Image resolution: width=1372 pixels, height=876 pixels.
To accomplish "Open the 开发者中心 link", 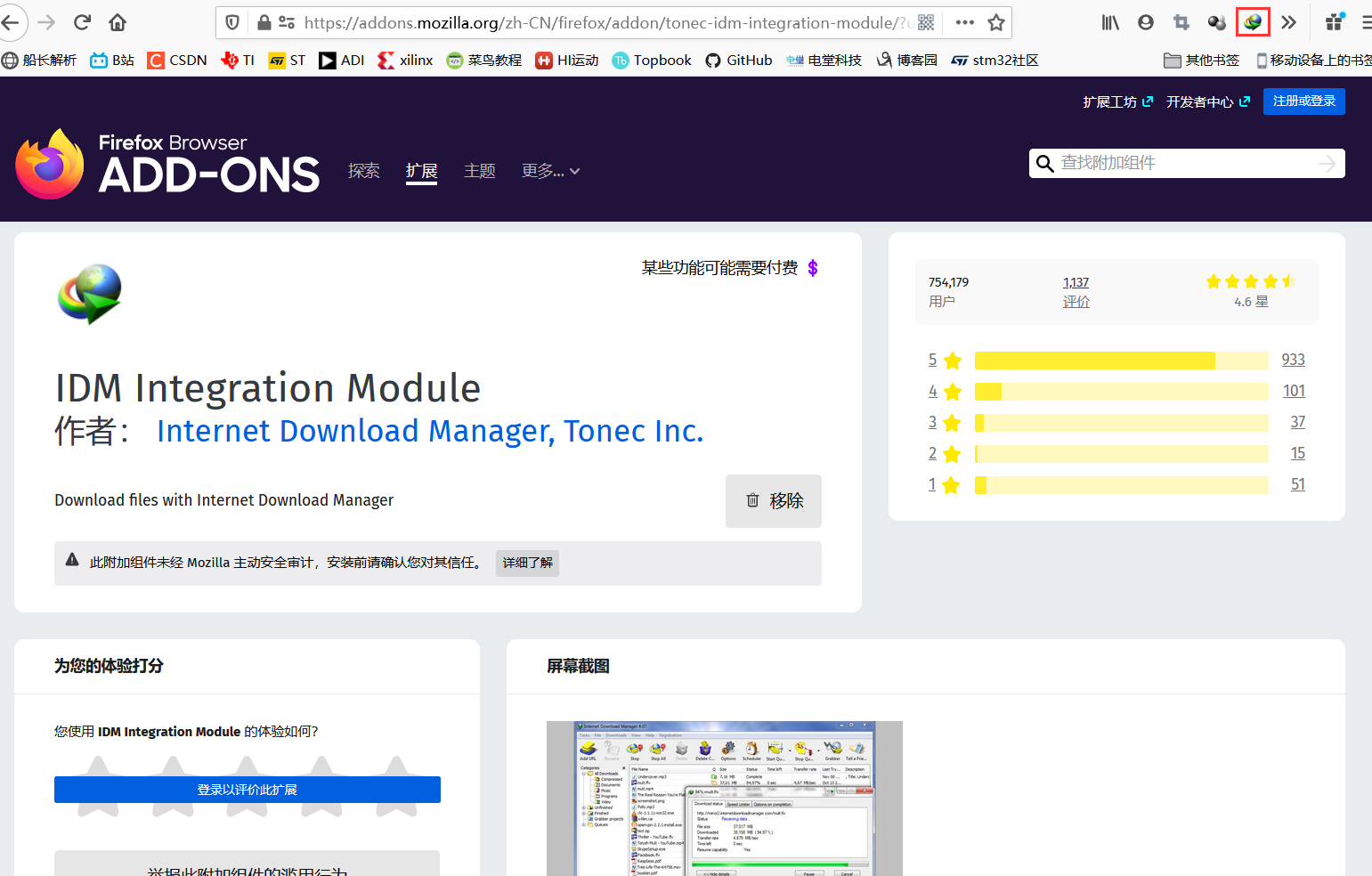I will pyautogui.click(x=1208, y=101).
